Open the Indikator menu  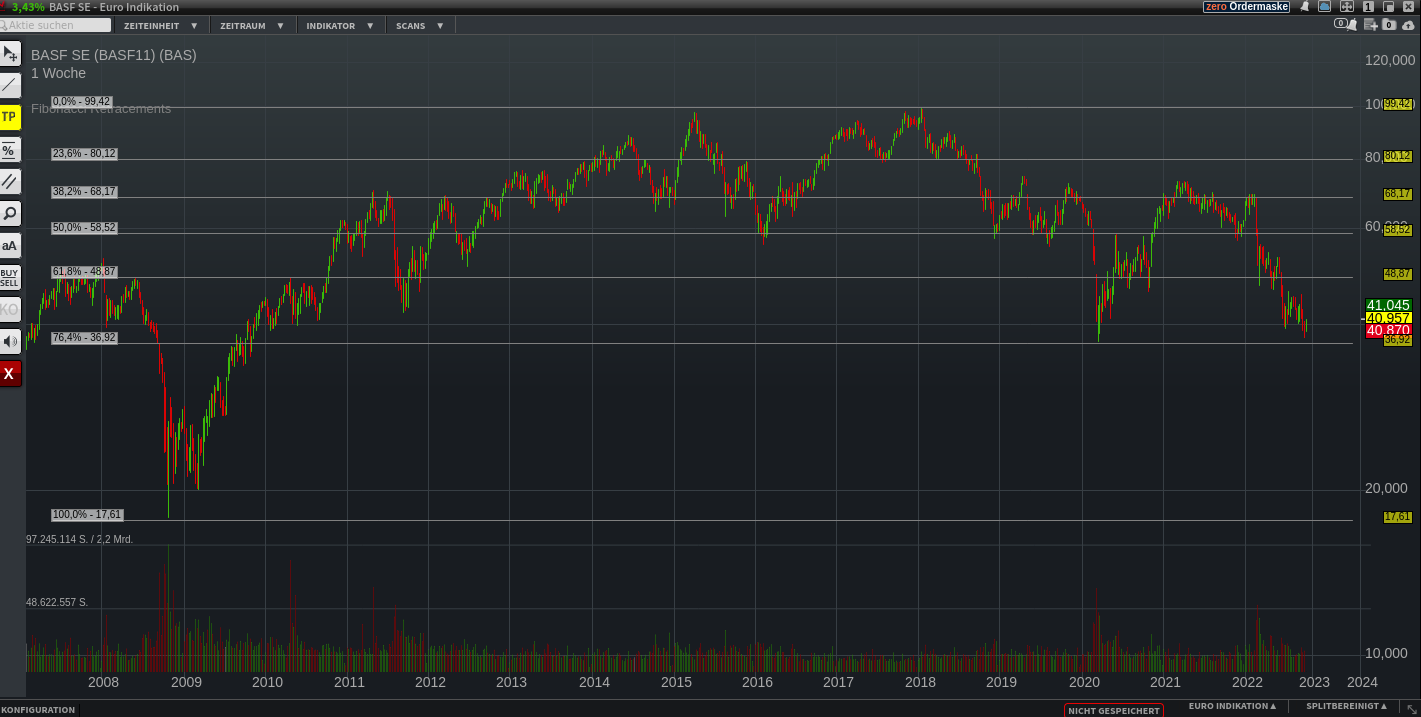[340, 26]
